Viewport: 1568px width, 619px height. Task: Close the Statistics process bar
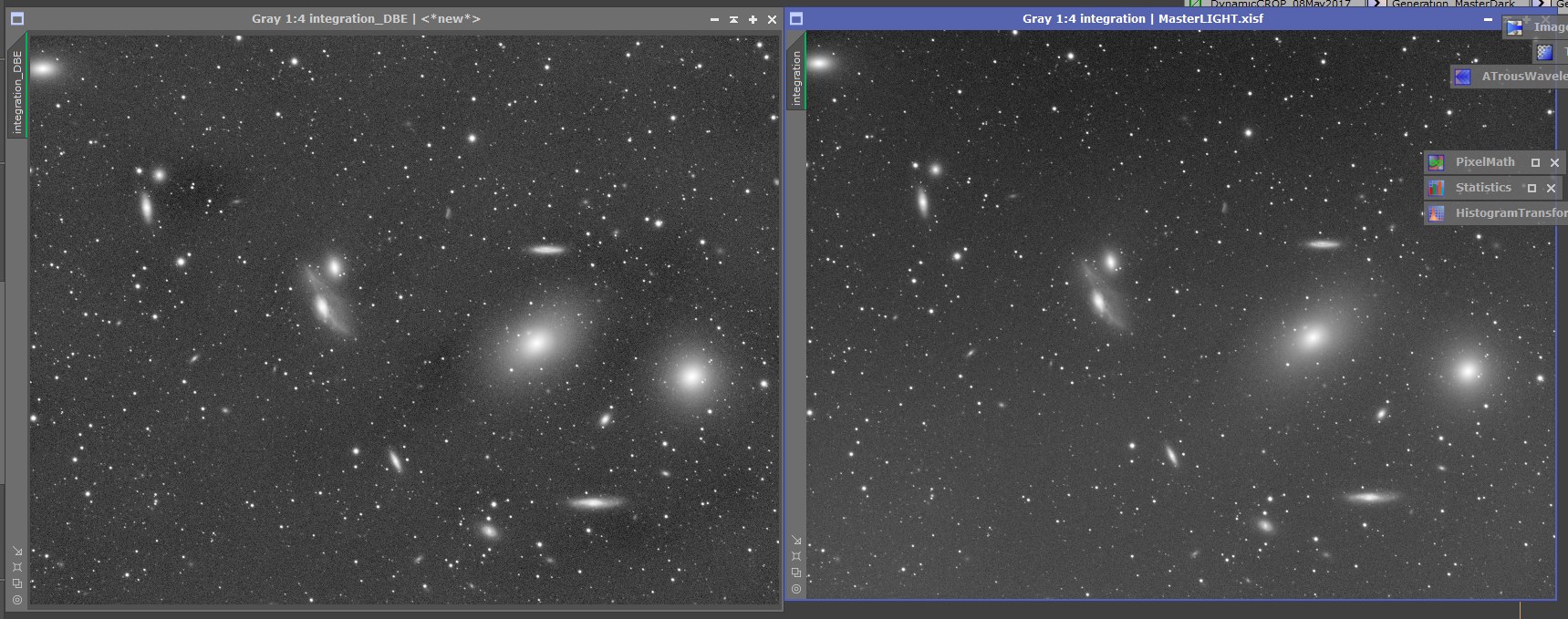[1551, 189]
